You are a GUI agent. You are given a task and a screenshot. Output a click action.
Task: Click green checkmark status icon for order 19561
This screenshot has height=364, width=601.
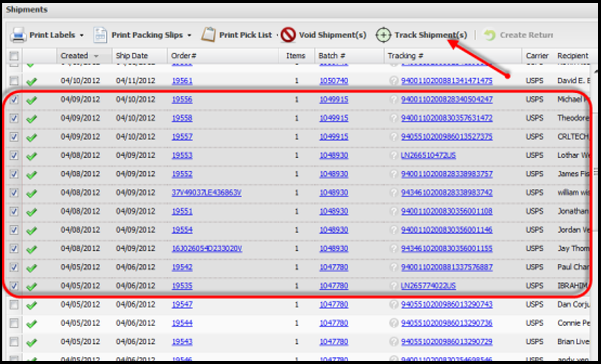click(31, 81)
